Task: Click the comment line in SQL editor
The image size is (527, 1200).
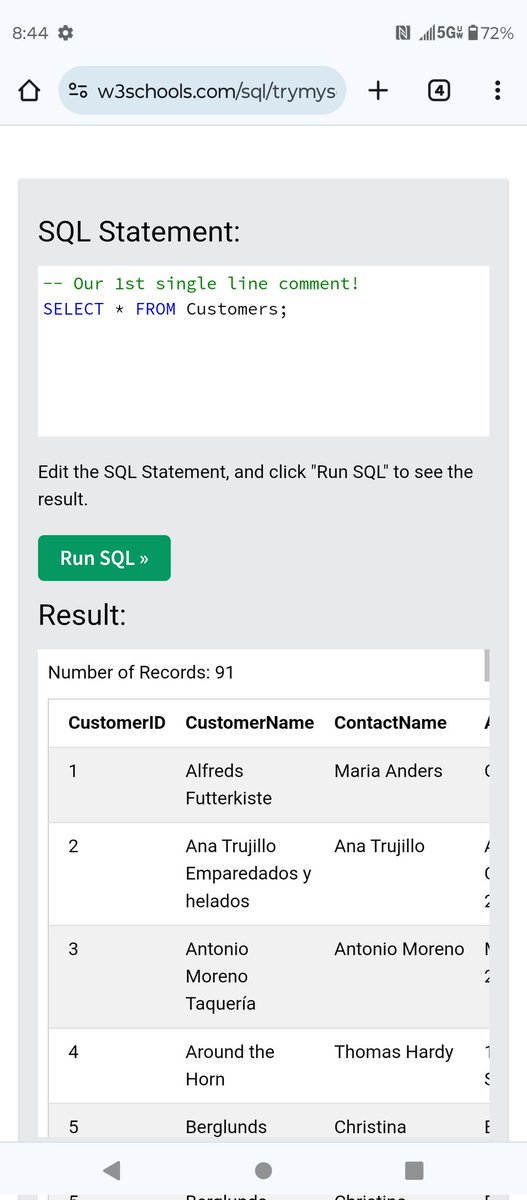Action: (x=201, y=284)
